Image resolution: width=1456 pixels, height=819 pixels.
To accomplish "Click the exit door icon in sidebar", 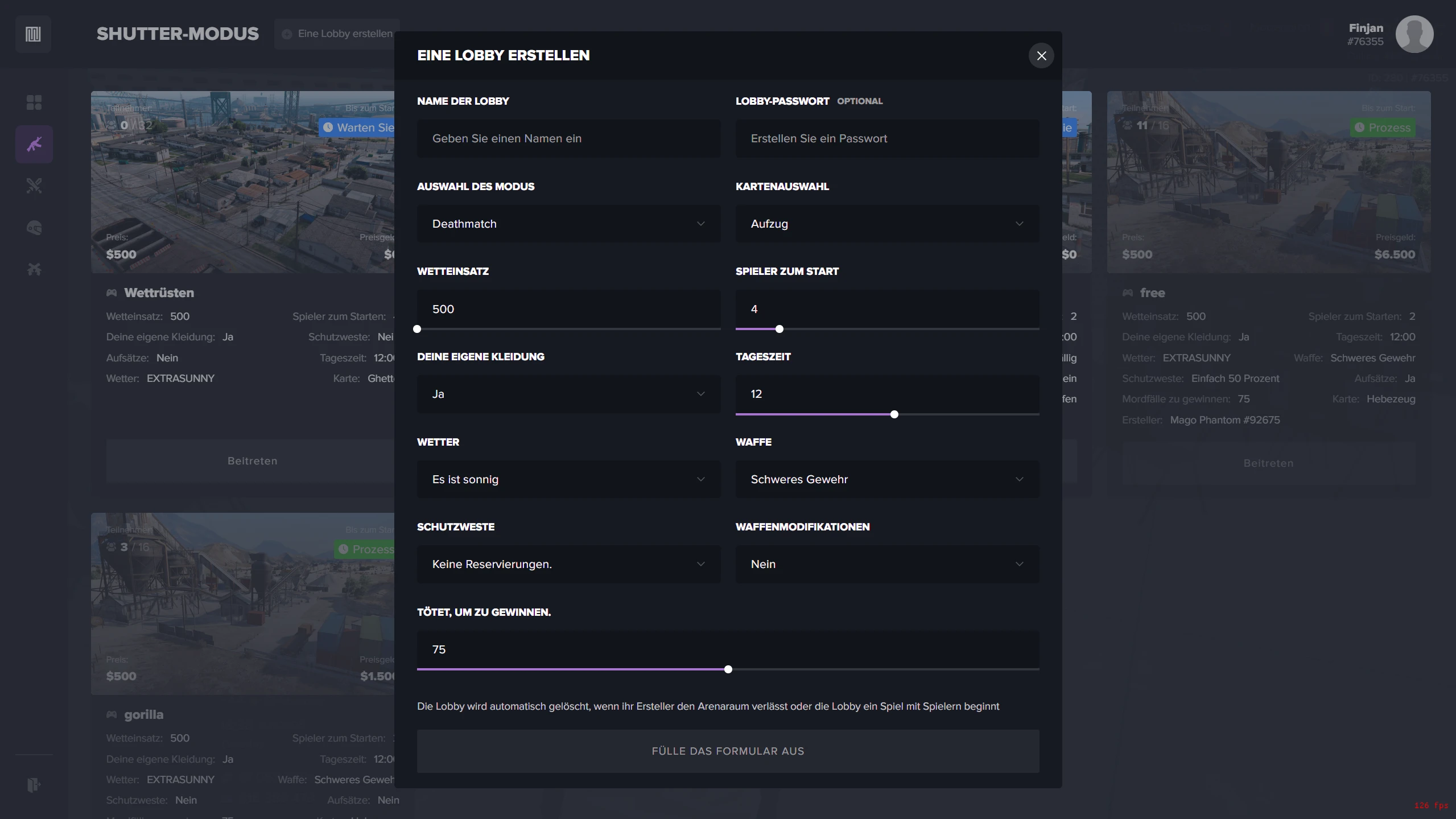I will pos(34,785).
